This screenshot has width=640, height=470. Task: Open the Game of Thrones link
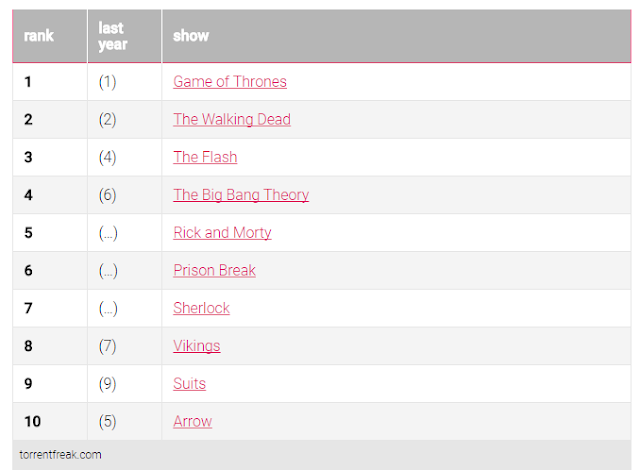(230, 82)
